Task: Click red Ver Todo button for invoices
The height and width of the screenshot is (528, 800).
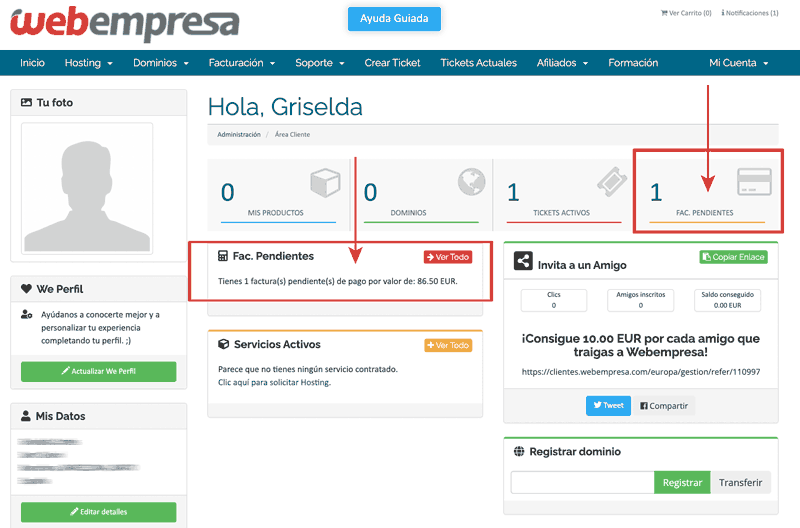Action: pos(447,257)
